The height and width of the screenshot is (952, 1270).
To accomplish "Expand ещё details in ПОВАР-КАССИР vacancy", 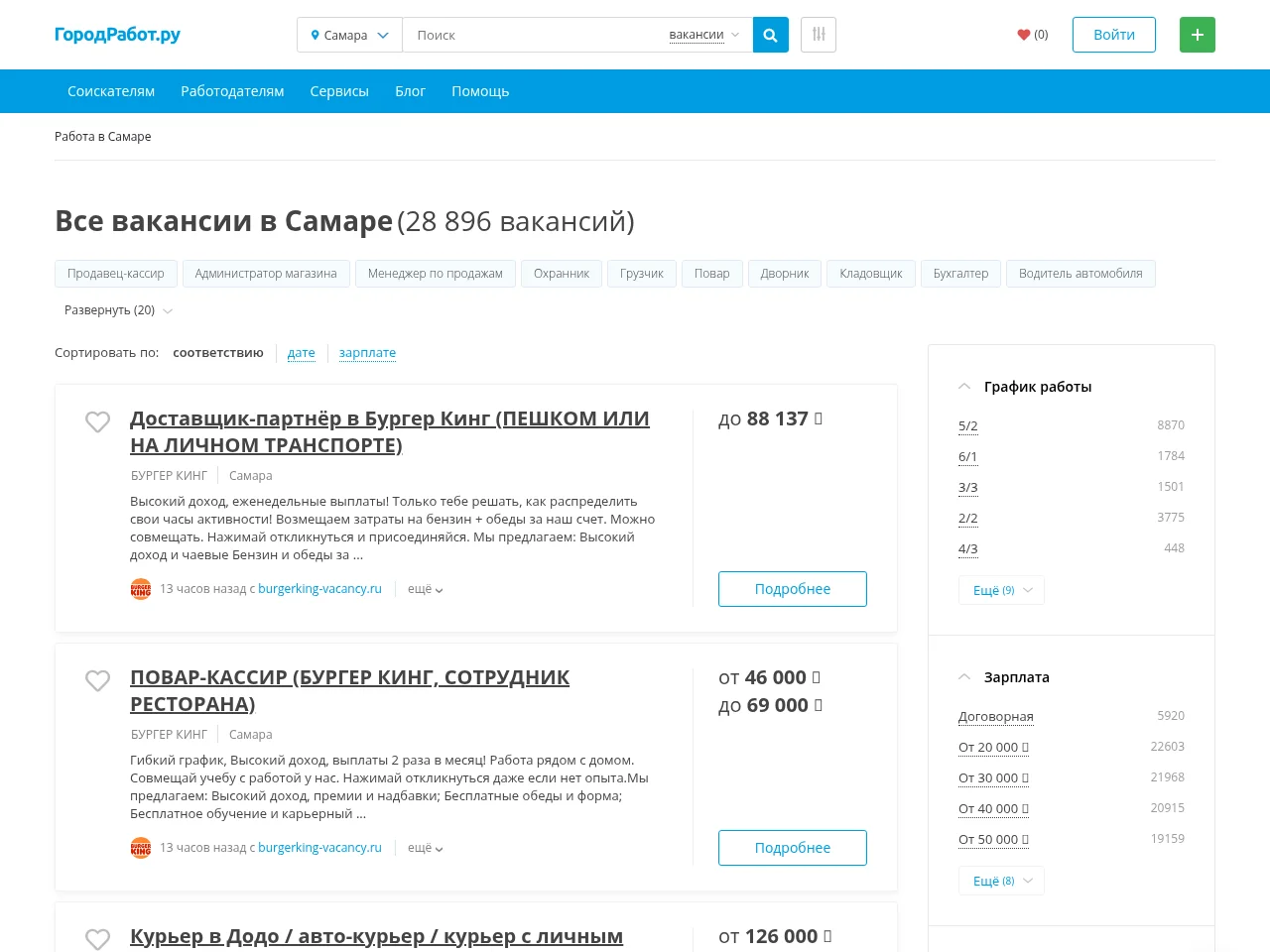I will click(425, 848).
